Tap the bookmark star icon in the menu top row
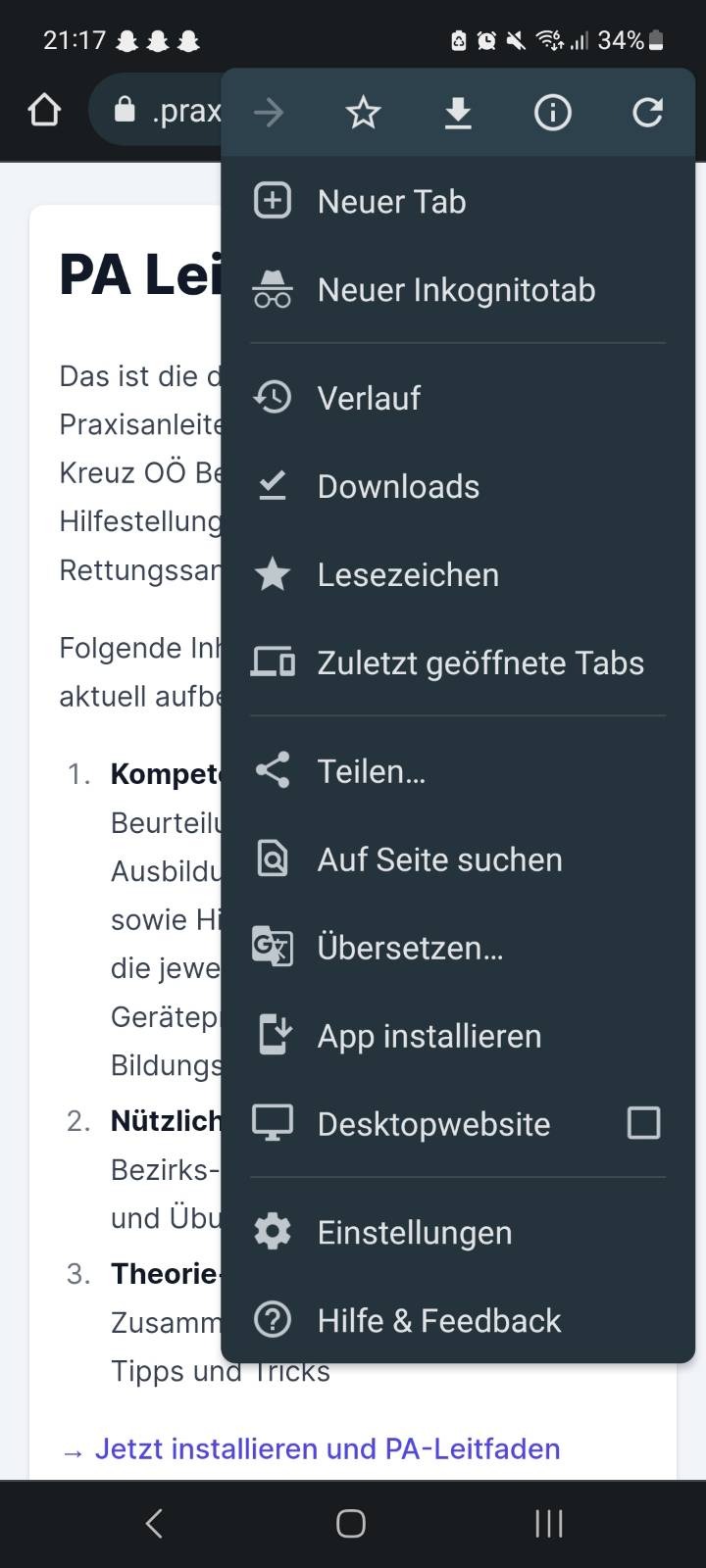The image size is (706, 1568). tap(363, 114)
